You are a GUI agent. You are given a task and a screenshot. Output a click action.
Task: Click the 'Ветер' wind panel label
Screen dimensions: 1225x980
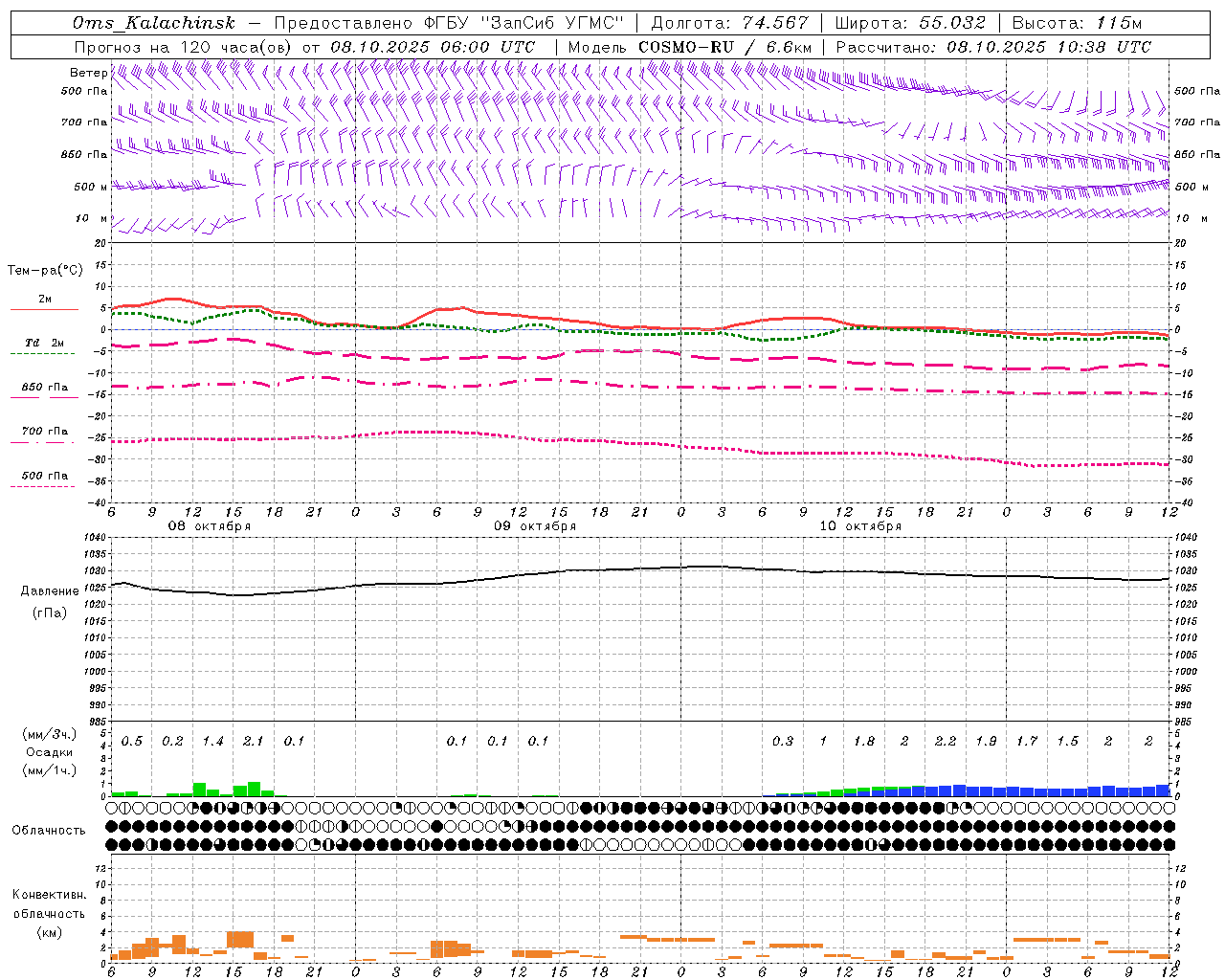[88, 73]
